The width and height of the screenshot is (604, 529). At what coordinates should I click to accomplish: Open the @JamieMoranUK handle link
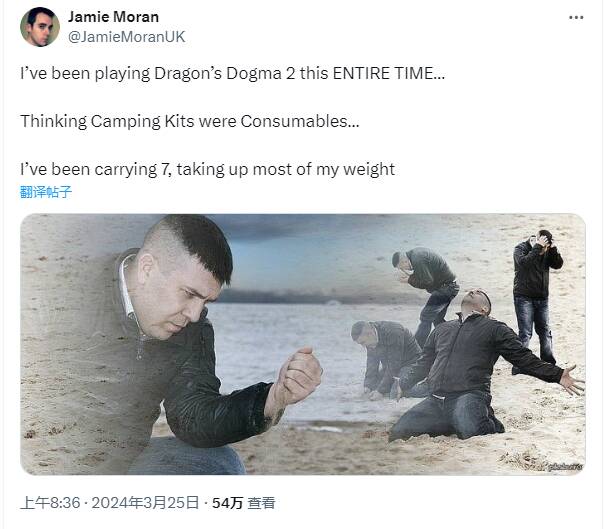point(126,37)
